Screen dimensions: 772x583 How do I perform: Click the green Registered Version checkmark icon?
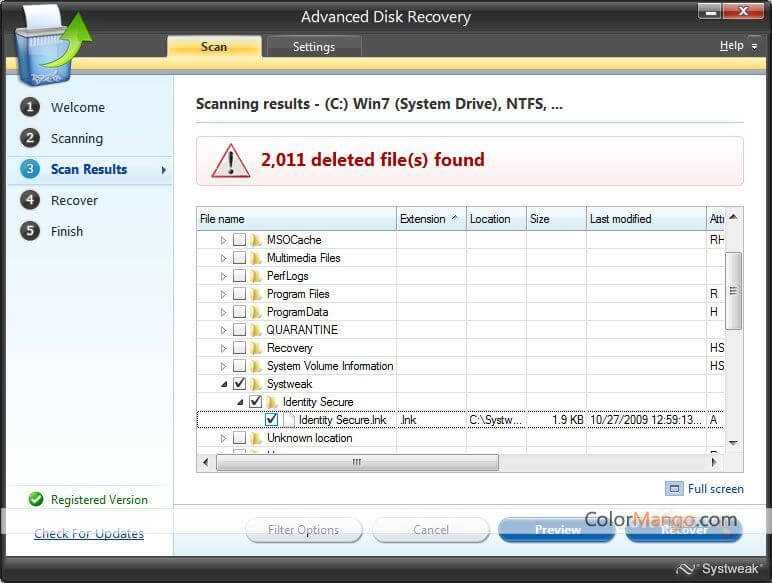click(x=36, y=499)
